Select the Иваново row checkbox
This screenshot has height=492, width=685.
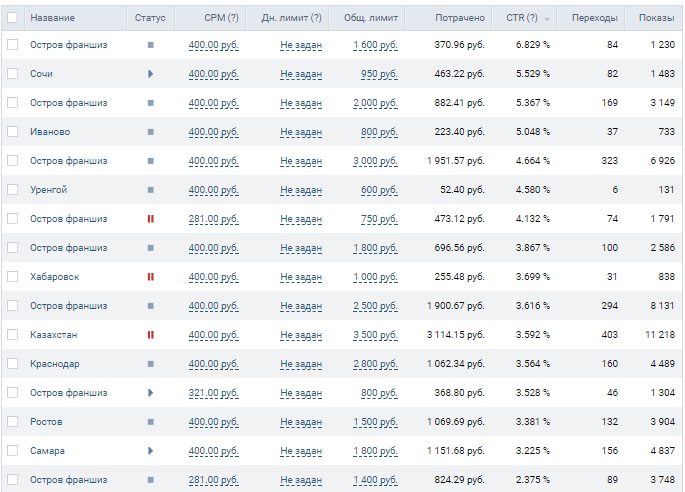pyautogui.click(x=13, y=132)
